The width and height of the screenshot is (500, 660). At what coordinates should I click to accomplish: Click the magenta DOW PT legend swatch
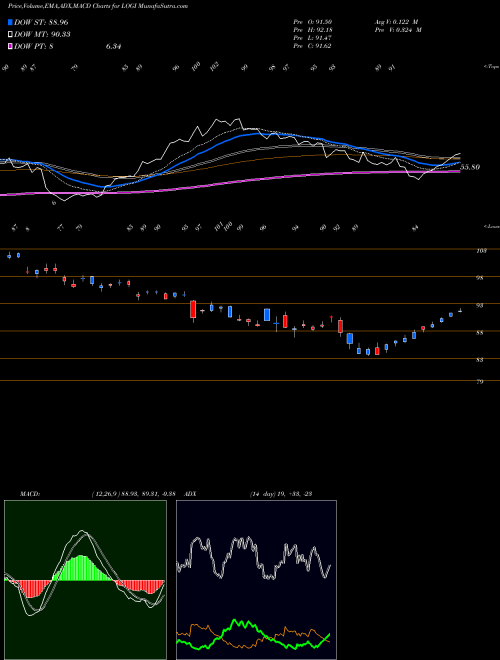tap(10, 46)
